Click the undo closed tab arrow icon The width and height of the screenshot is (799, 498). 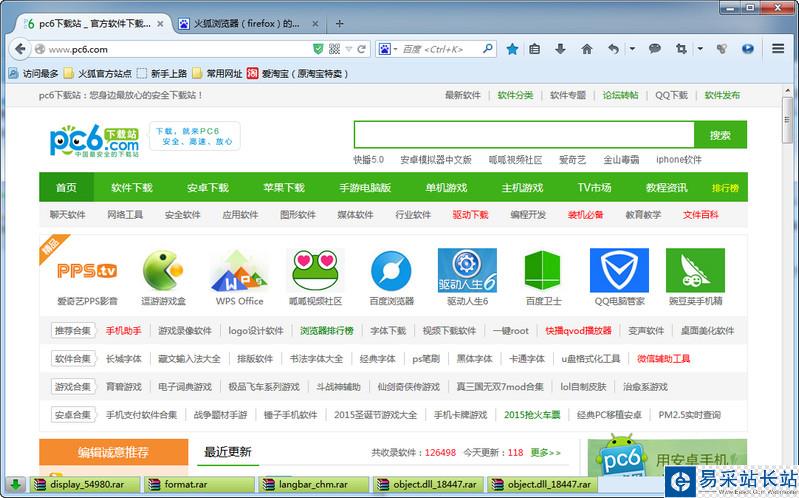click(x=614, y=49)
